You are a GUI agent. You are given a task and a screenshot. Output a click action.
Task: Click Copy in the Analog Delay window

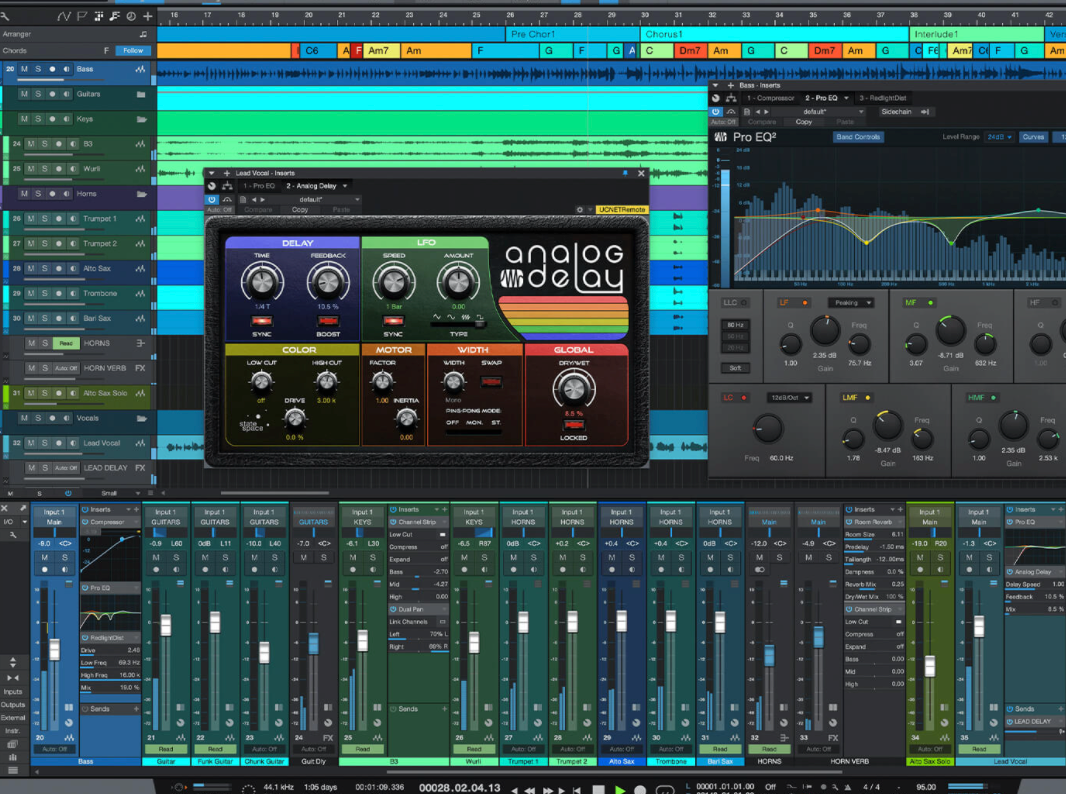(300, 210)
